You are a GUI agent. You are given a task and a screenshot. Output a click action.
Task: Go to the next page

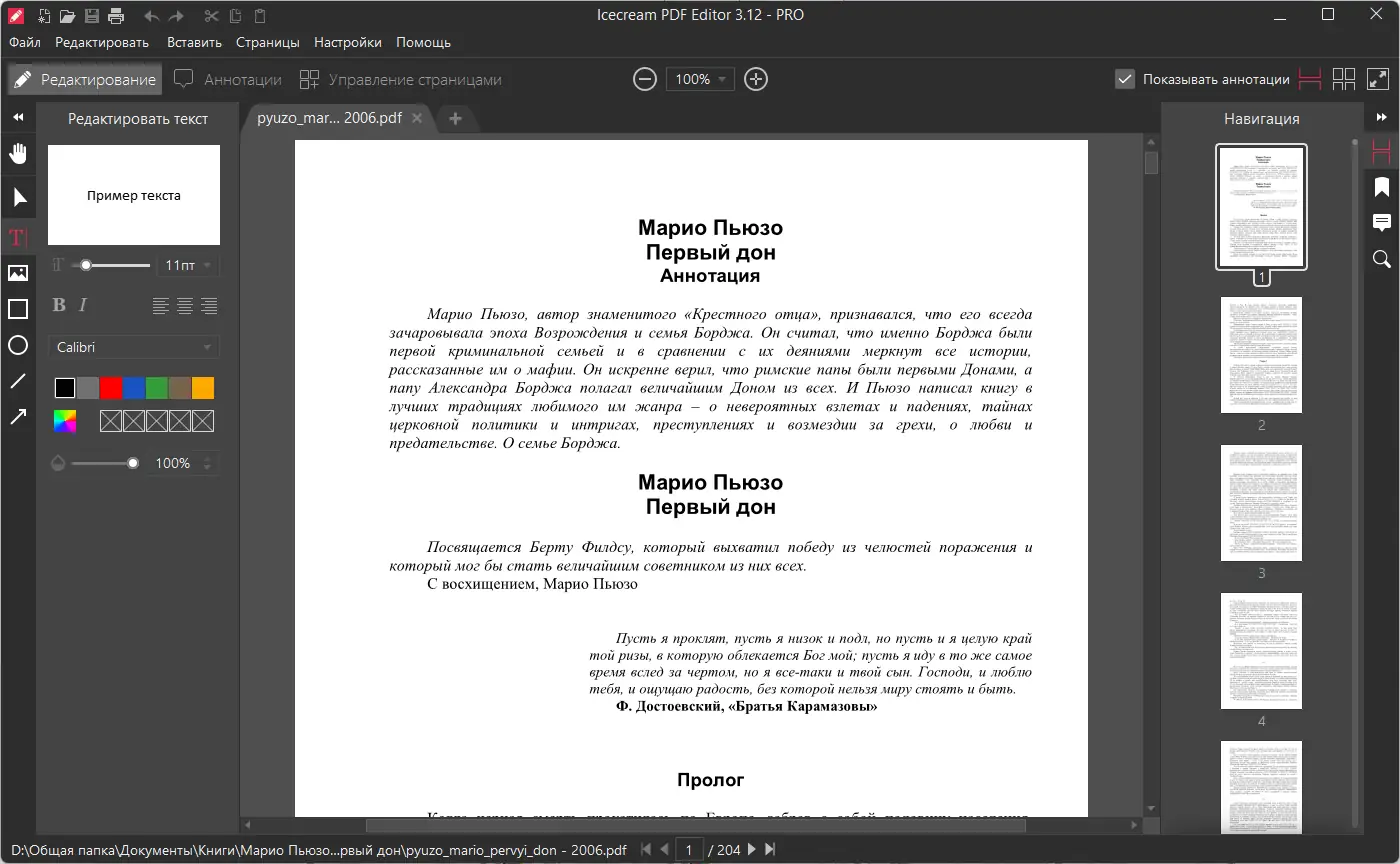coord(751,849)
